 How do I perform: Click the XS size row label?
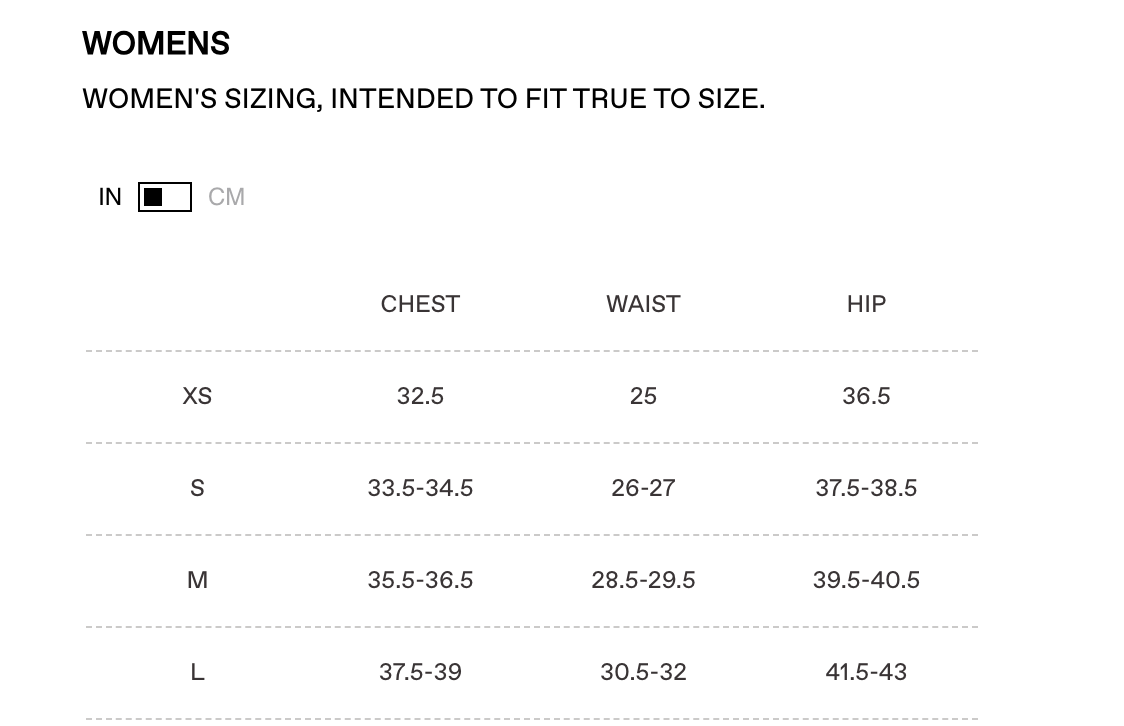[x=197, y=396]
